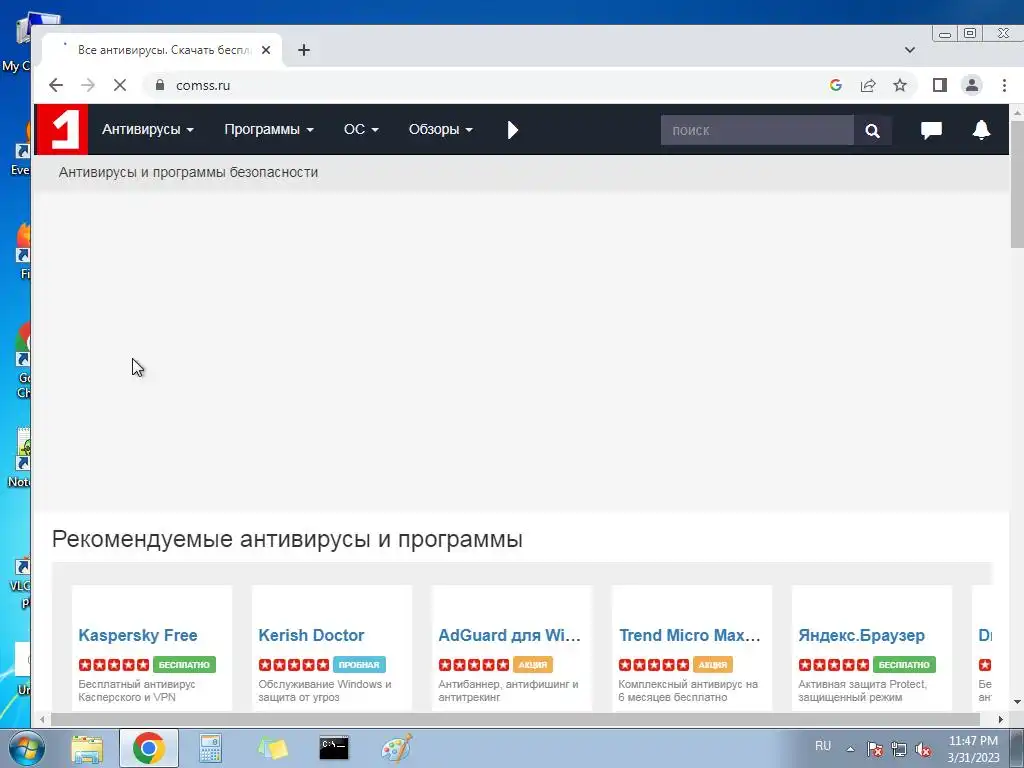Open the Chrome profile menu
This screenshot has height=768, width=1024.
coord(972,85)
